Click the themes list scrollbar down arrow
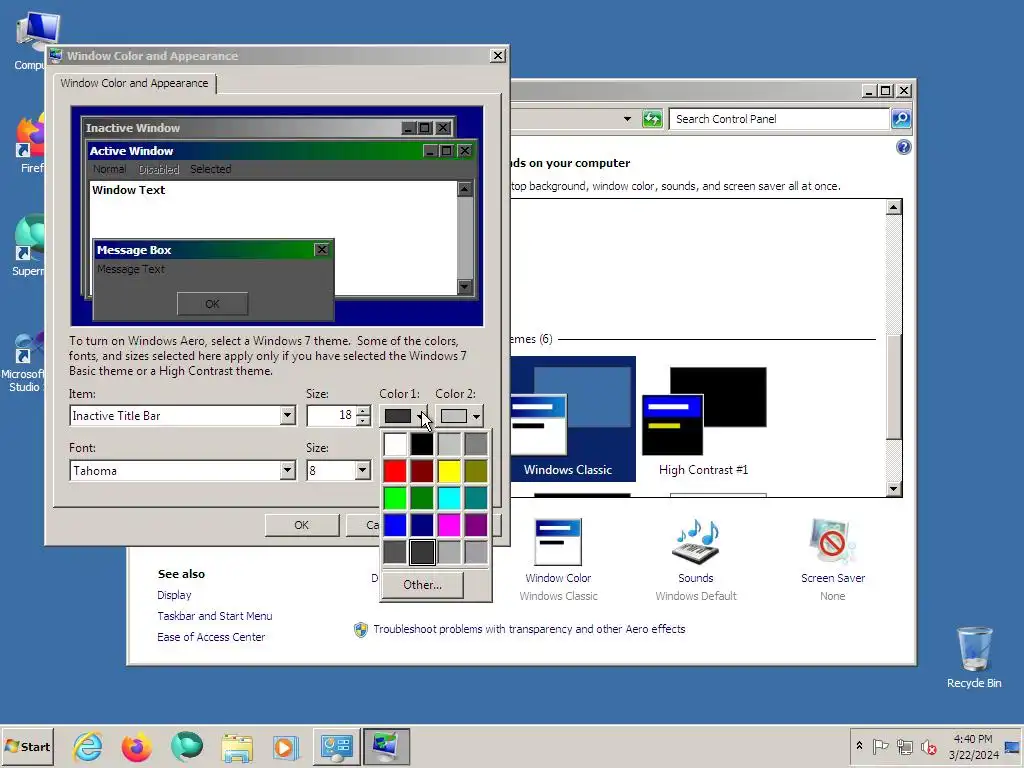Screen dimensions: 1024x768 pyautogui.click(x=893, y=488)
